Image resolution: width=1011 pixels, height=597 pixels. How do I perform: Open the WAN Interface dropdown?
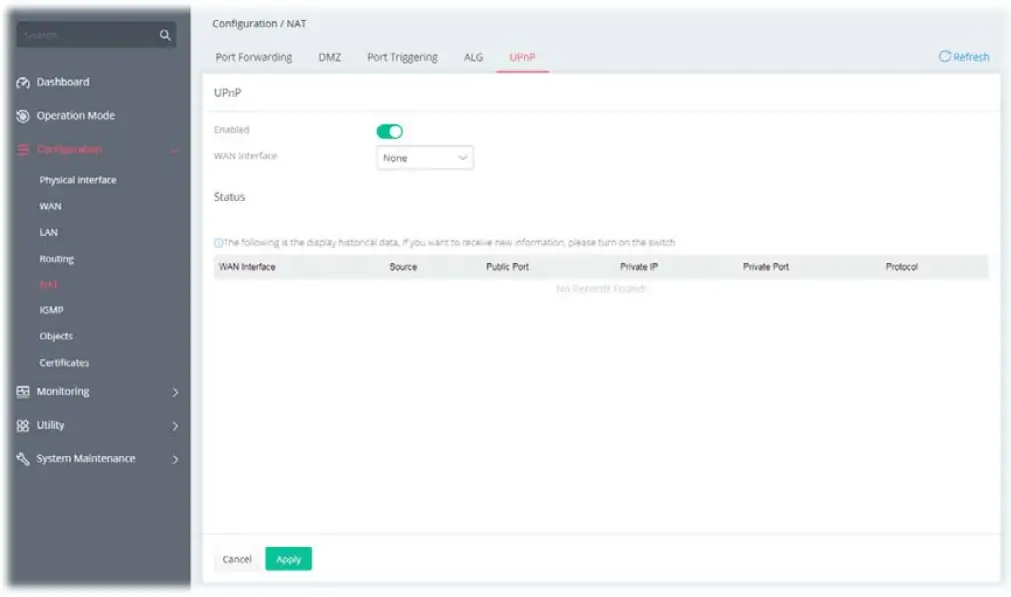pyautogui.click(x=425, y=158)
